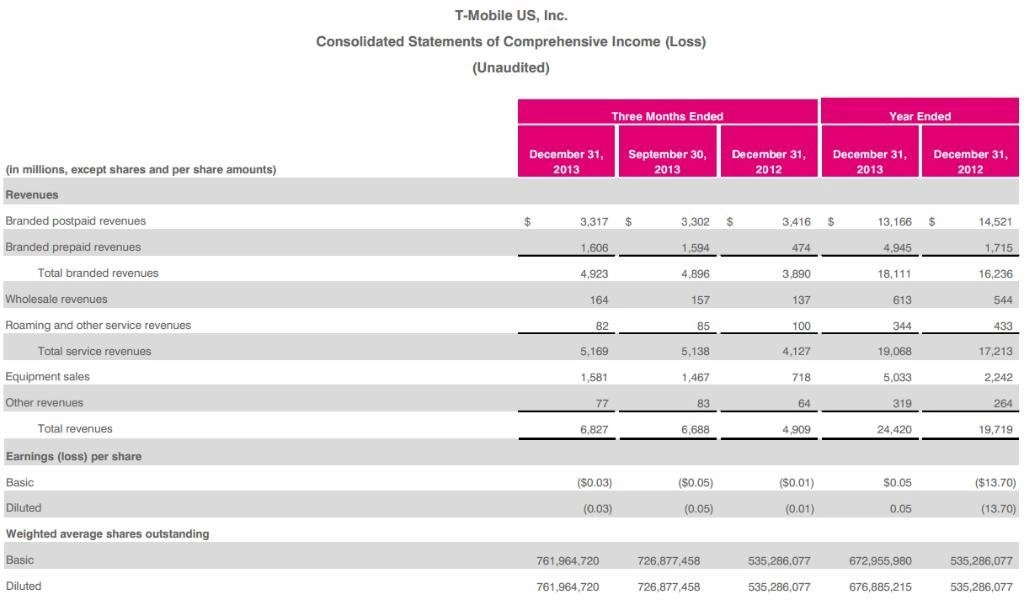Select the "Roaming and other service revenues" label
Image resolution: width=1024 pixels, height=605 pixels.
pyautogui.click(x=98, y=325)
